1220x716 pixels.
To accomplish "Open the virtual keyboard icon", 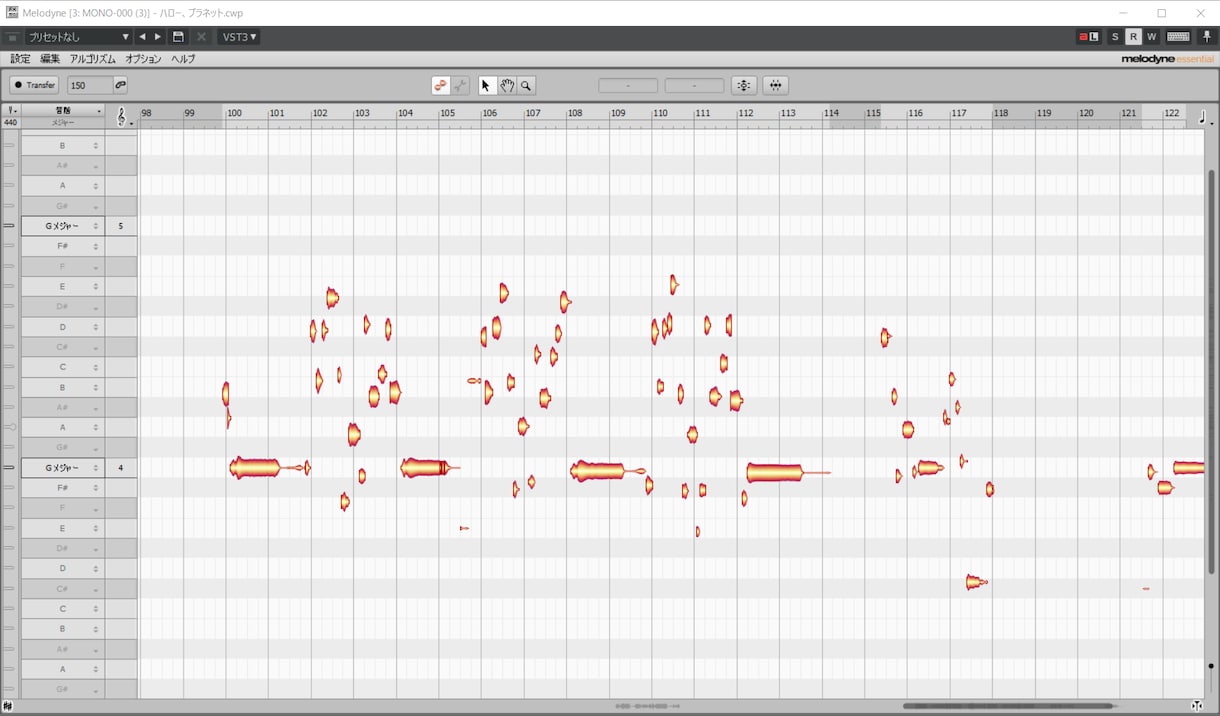I will pyautogui.click(x=1178, y=37).
